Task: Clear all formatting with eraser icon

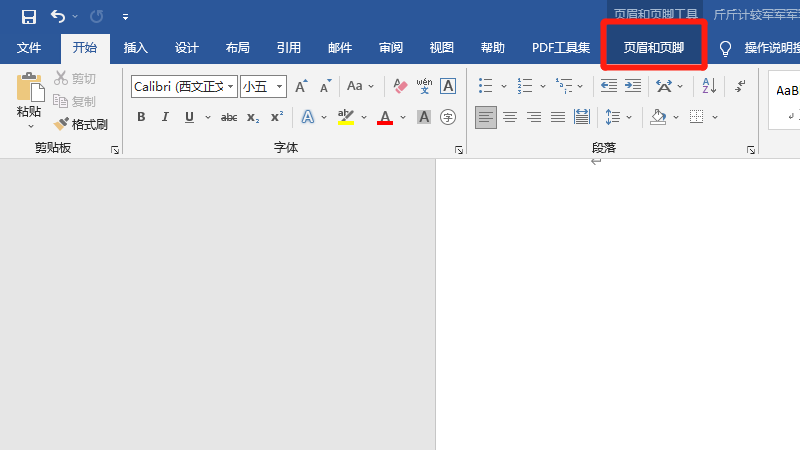Action: (x=399, y=87)
